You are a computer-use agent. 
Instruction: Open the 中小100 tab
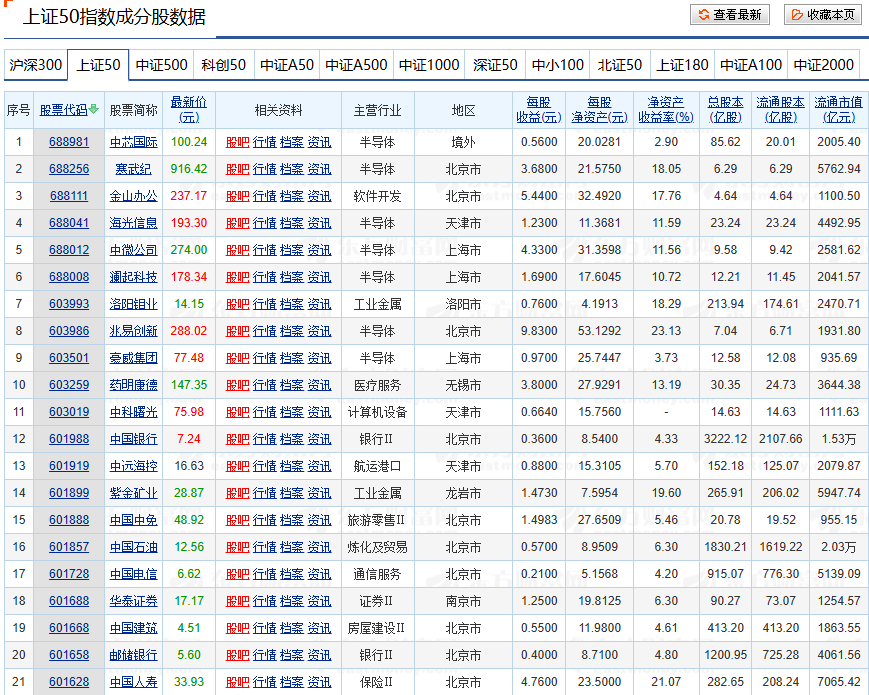(x=558, y=65)
